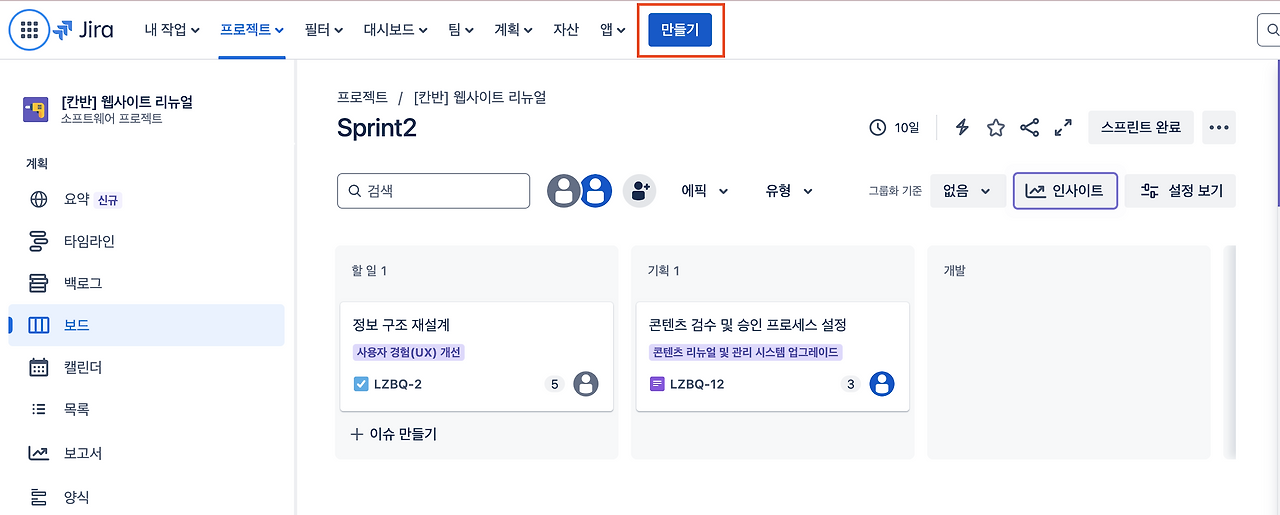Click the share icon

coord(1029,127)
